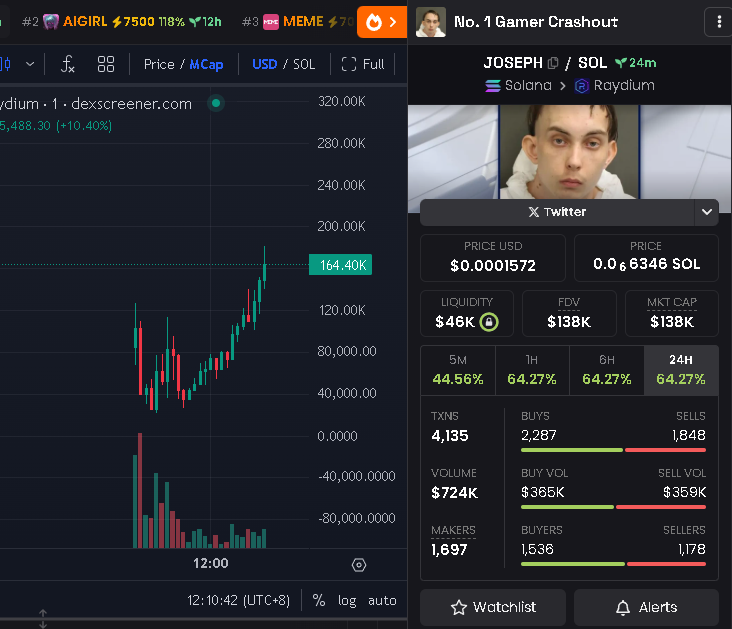Open the Alerts button

coord(646,607)
